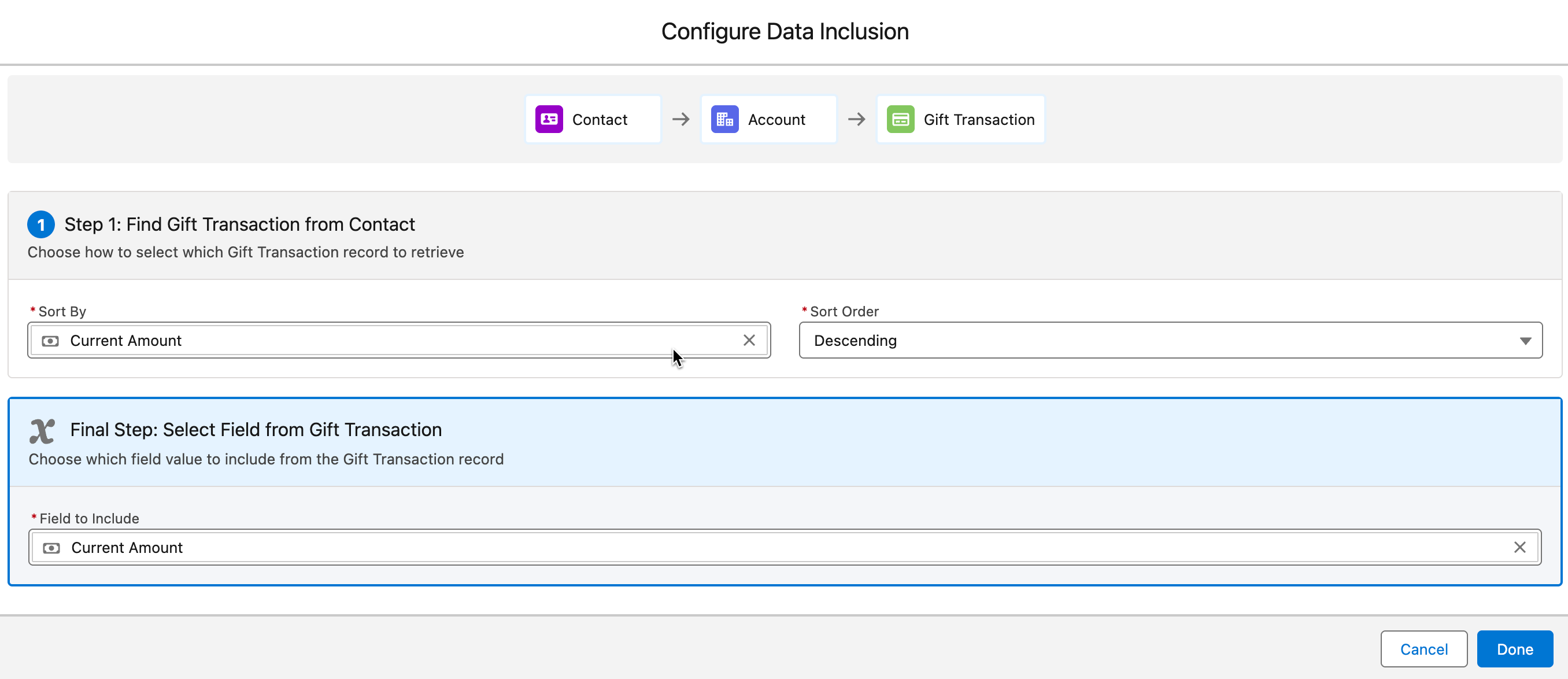Select the Gift Transaction path label
Viewport: 1568px width, 679px height.
pyautogui.click(x=978, y=120)
